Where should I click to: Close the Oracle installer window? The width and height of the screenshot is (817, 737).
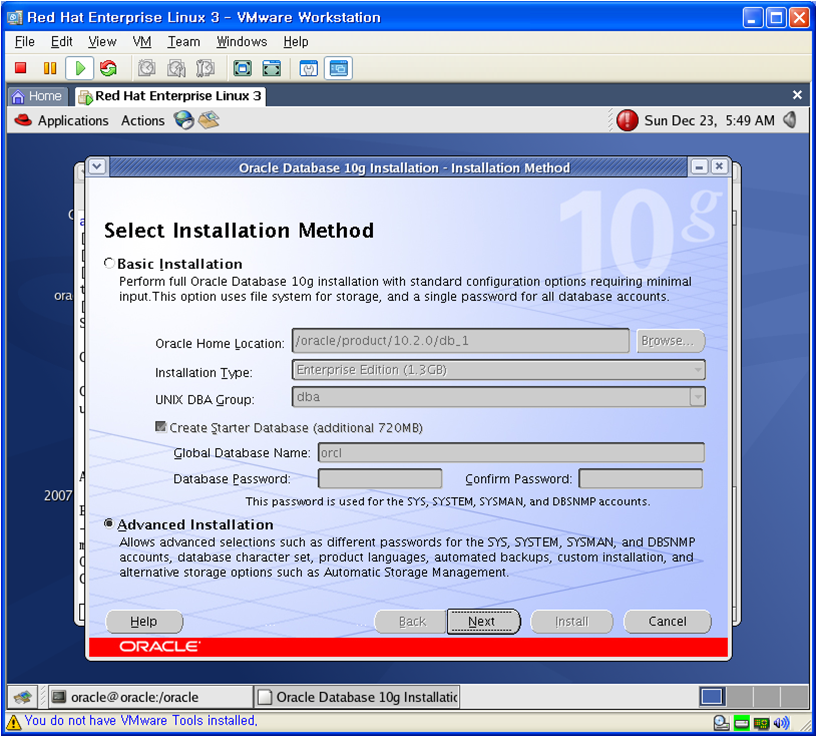point(719,167)
